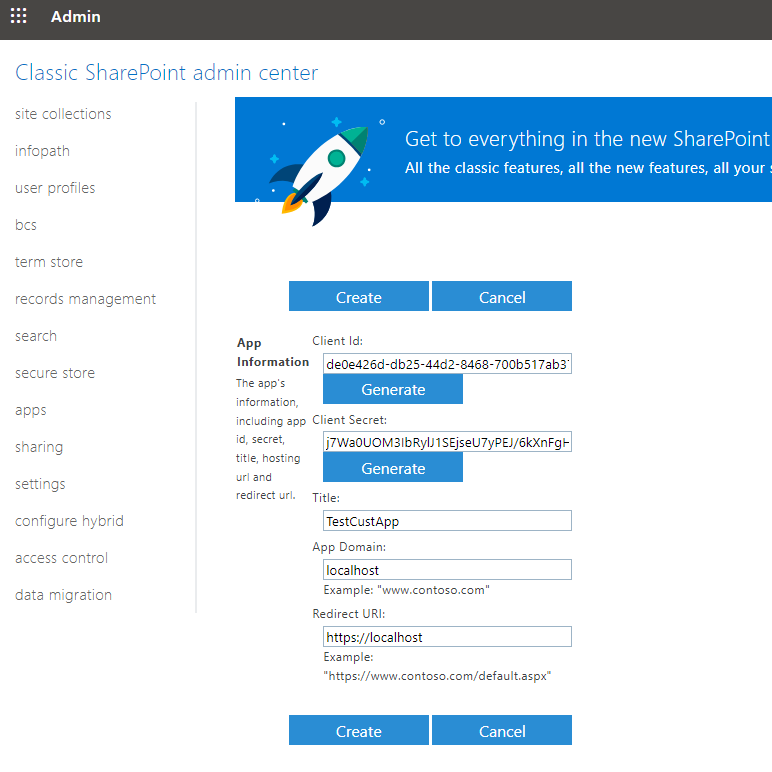Click the App Information section heading
Viewport: 772px width, 772px height.
tap(273, 353)
